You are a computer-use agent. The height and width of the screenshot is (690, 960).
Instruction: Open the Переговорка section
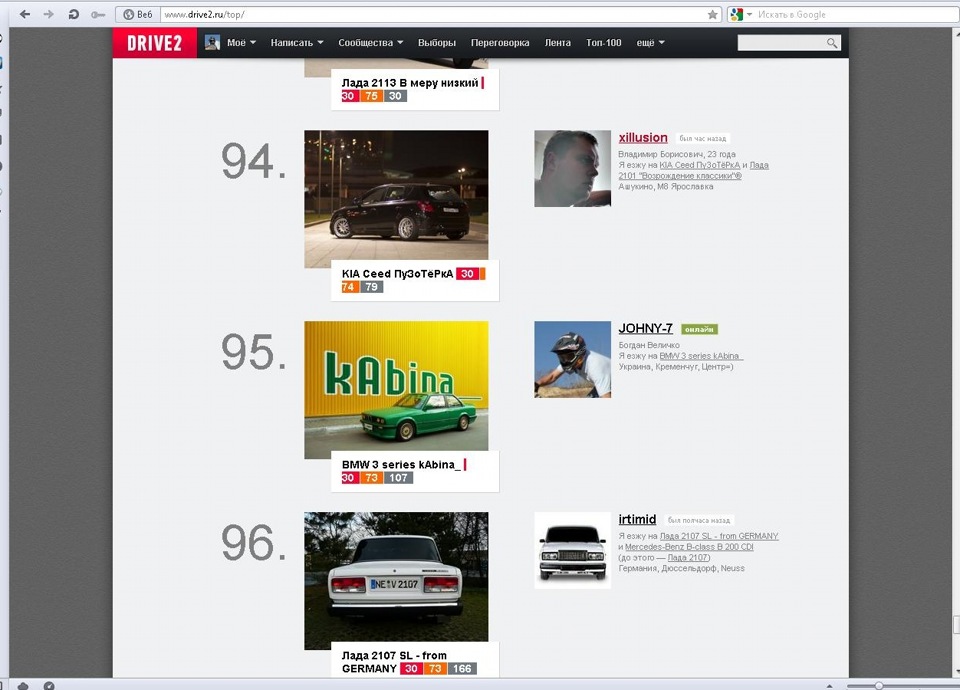pos(500,43)
